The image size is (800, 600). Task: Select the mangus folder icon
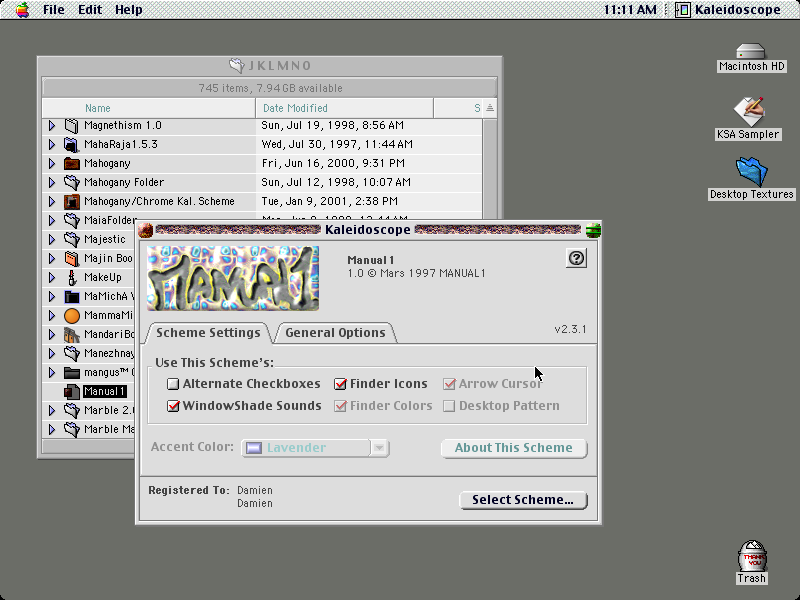click(x=72, y=372)
